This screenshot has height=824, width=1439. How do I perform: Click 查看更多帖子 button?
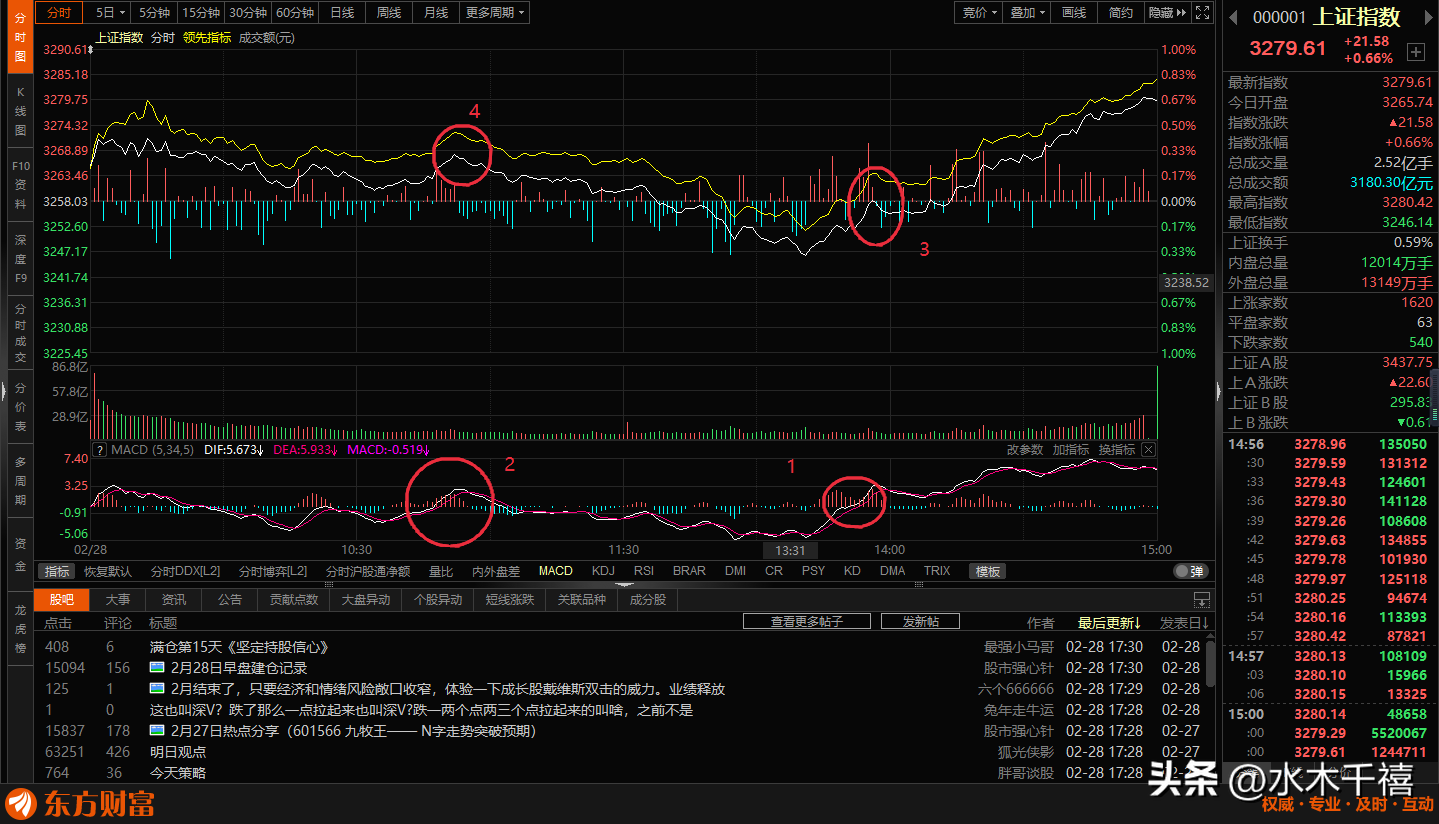point(807,621)
